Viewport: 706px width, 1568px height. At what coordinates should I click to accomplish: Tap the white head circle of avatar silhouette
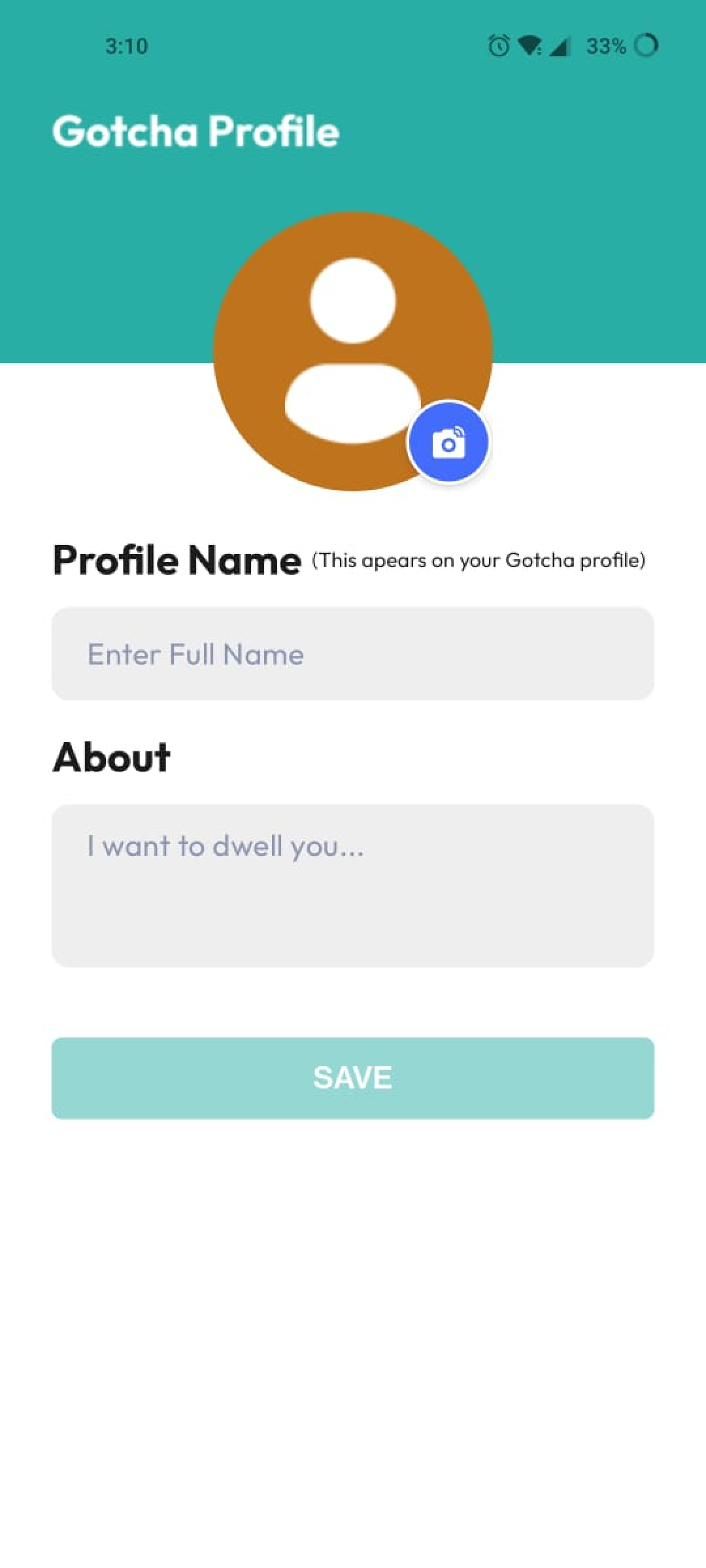(x=353, y=301)
